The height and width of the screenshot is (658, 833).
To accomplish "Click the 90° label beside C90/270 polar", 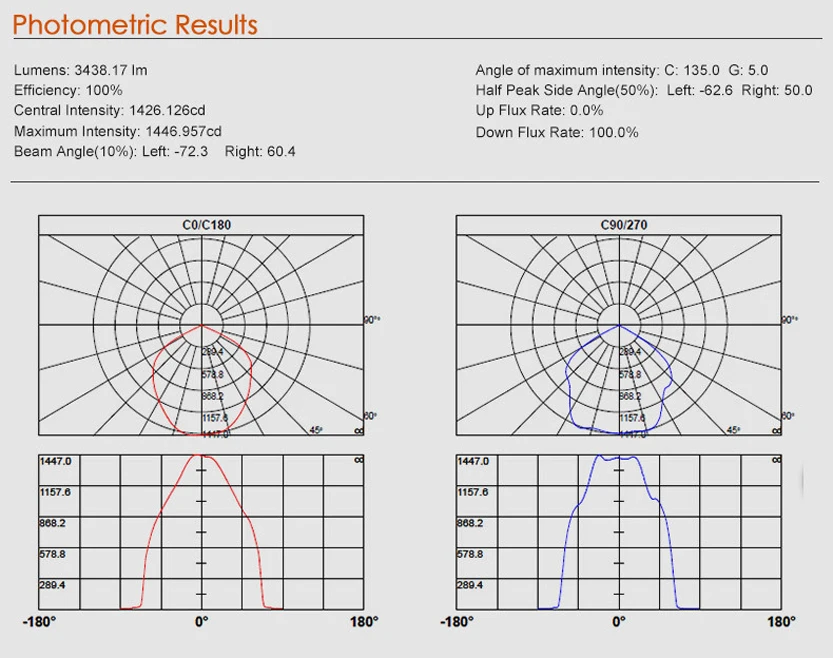I will coord(789,320).
